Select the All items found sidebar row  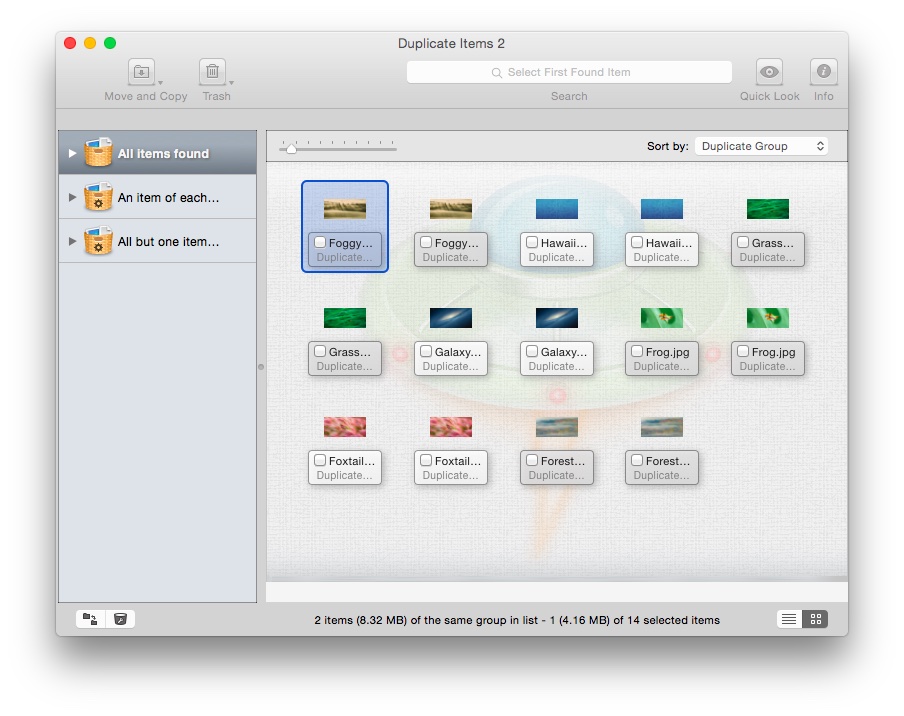[x=157, y=153]
